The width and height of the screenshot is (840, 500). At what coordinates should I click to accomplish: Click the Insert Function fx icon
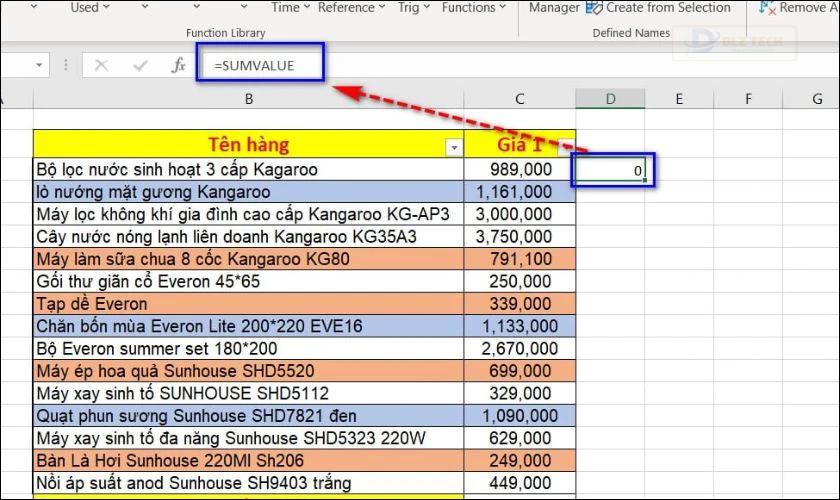[178, 65]
